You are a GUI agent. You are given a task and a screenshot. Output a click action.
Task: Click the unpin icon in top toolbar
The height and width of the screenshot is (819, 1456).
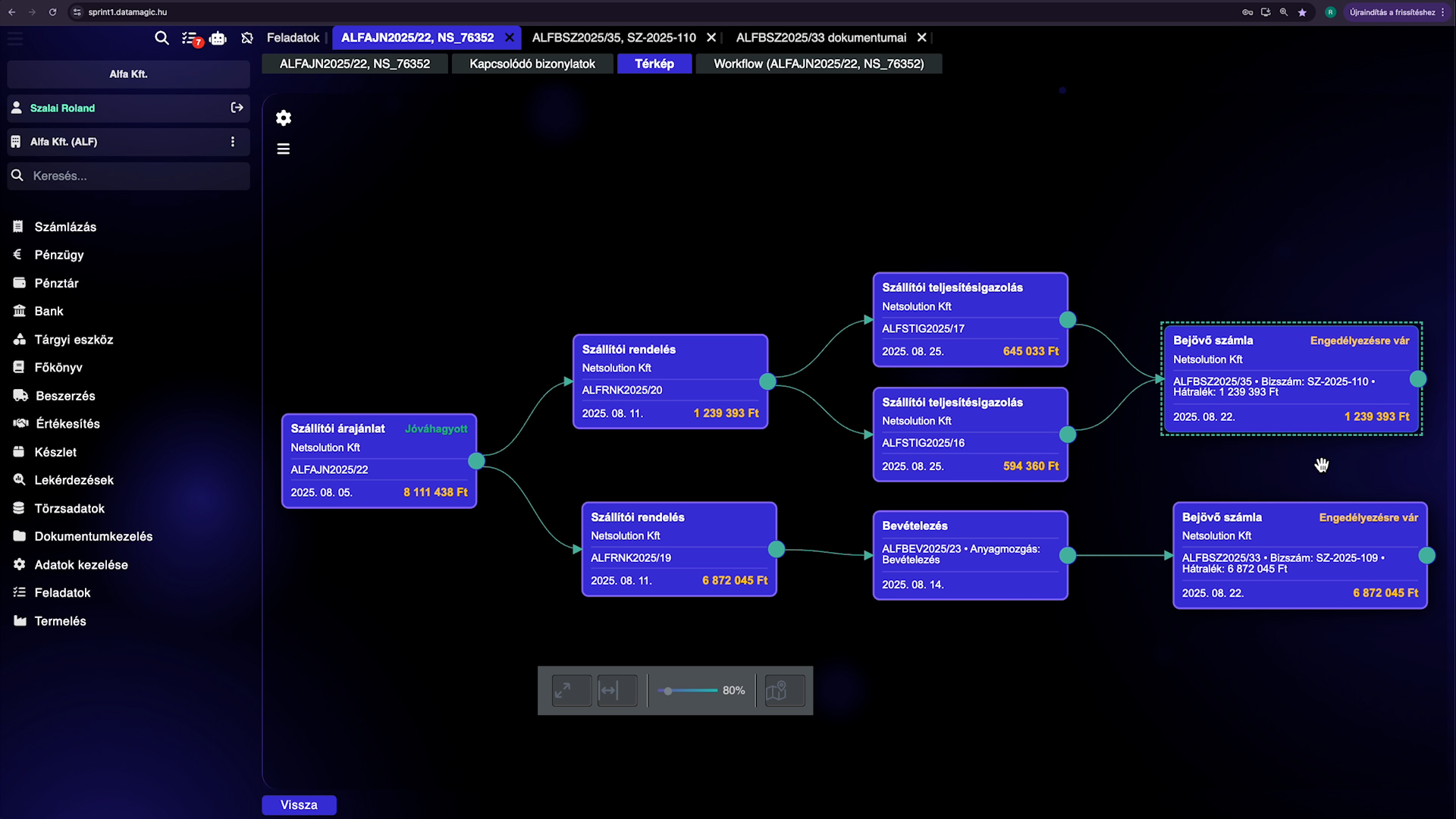(246, 38)
